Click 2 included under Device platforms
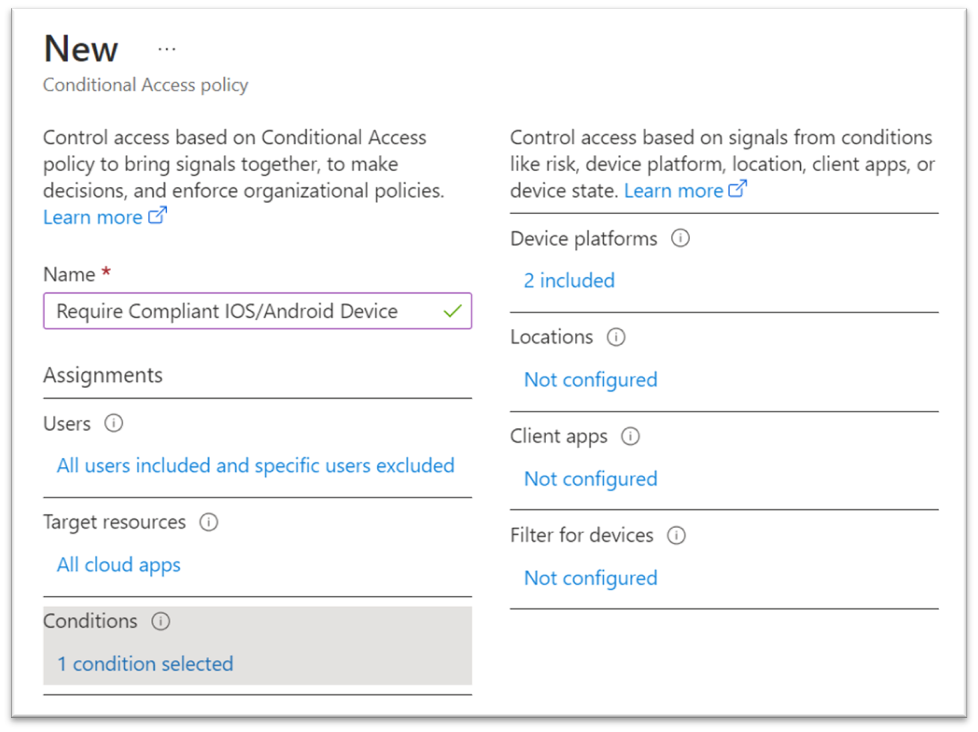Image resolution: width=978 pixels, height=732 pixels. pos(568,280)
